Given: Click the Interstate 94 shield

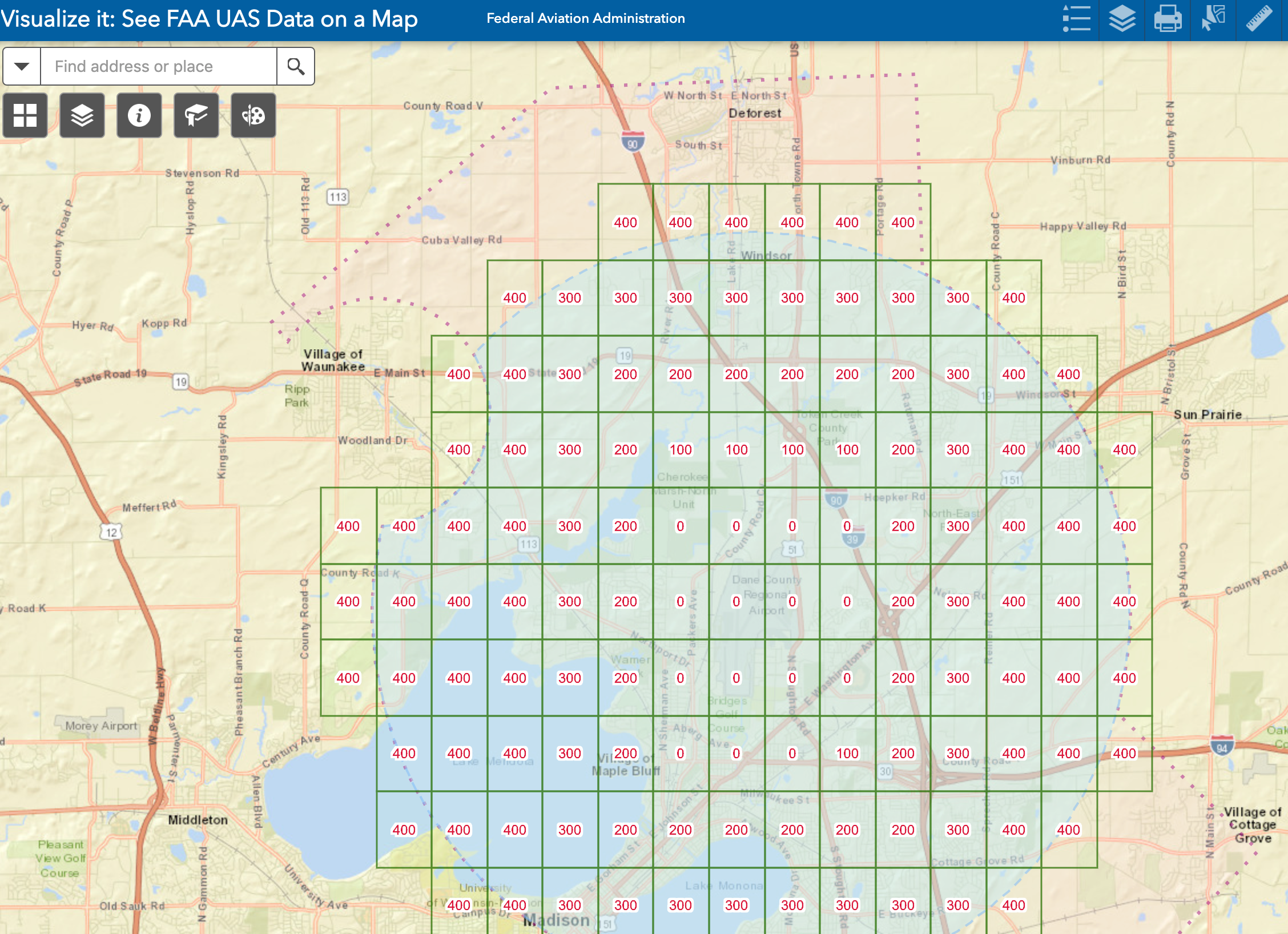Looking at the screenshot, I should [x=1222, y=746].
